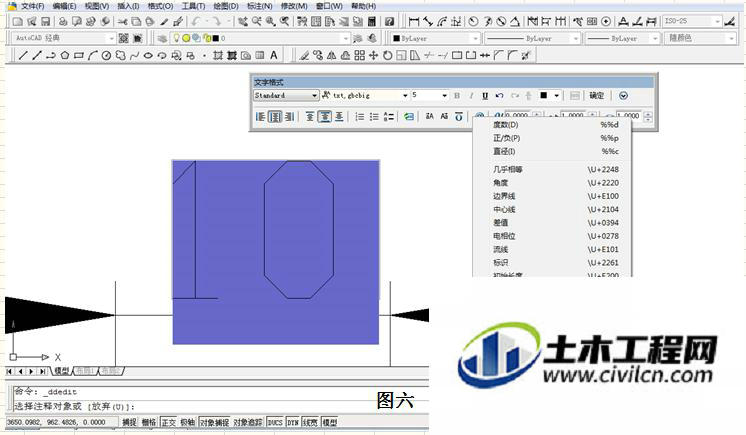The height and width of the screenshot is (435, 746).
Task: Select the Array modify tool
Action: (x=360, y=56)
